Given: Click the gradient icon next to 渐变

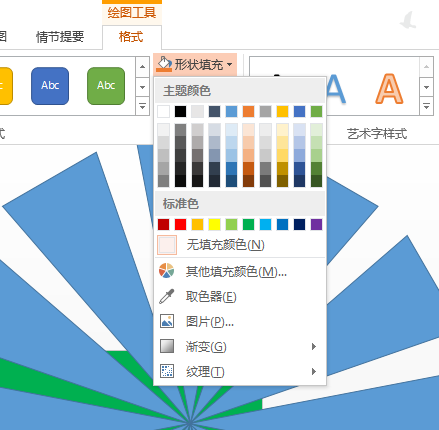Looking at the screenshot, I should pyautogui.click(x=167, y=346).
